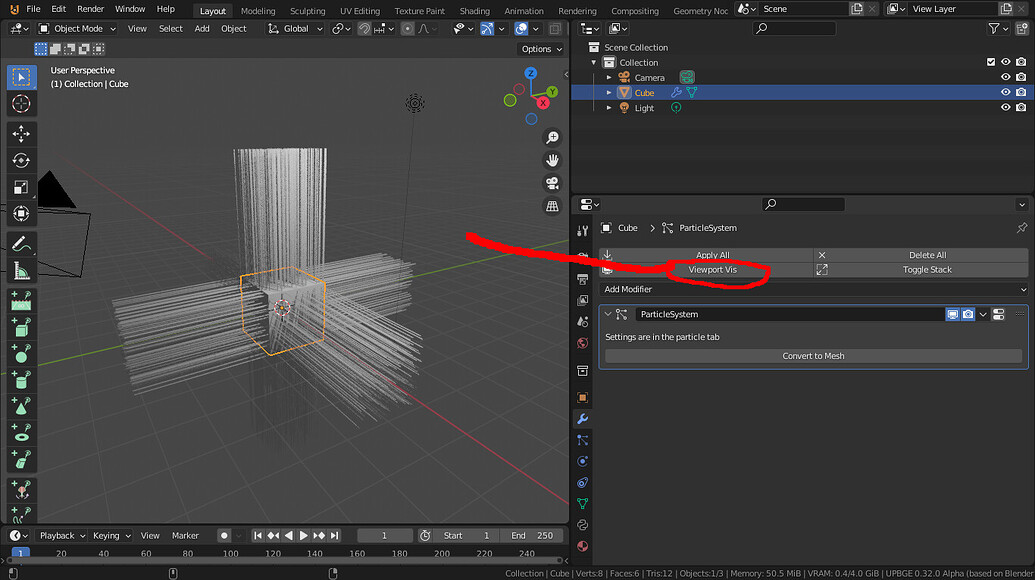1035x580 pixels.
Task: Click the current frame number field
Action: click(x=384, y=535)
